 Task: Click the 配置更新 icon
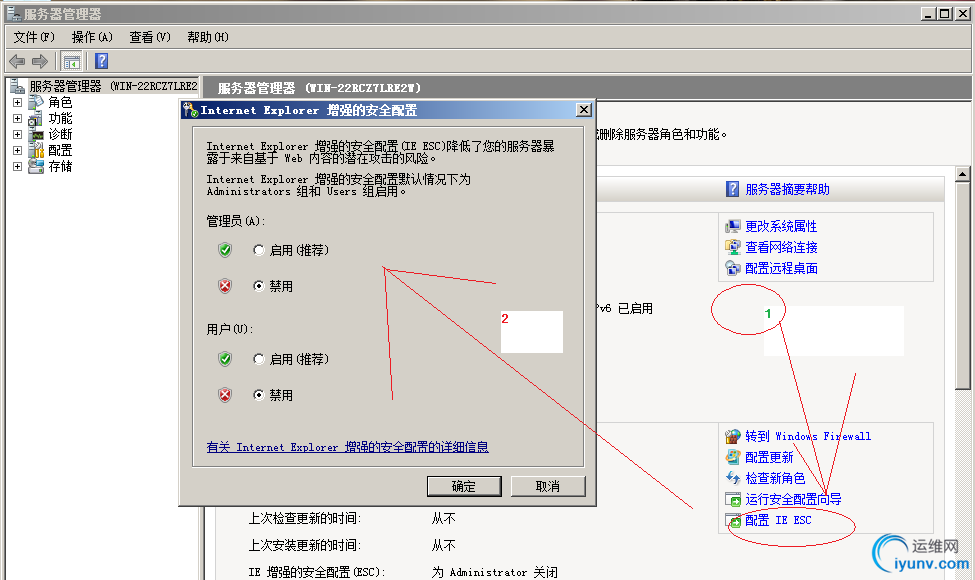[x=732, y=458]
